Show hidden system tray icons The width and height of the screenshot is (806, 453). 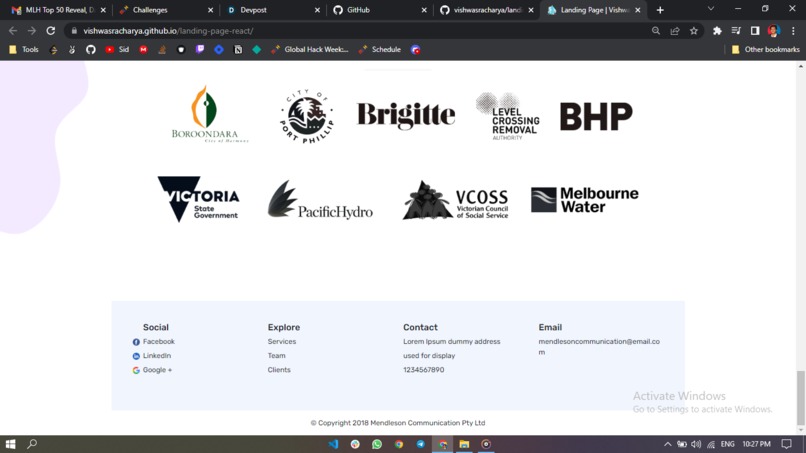(667, 444)
